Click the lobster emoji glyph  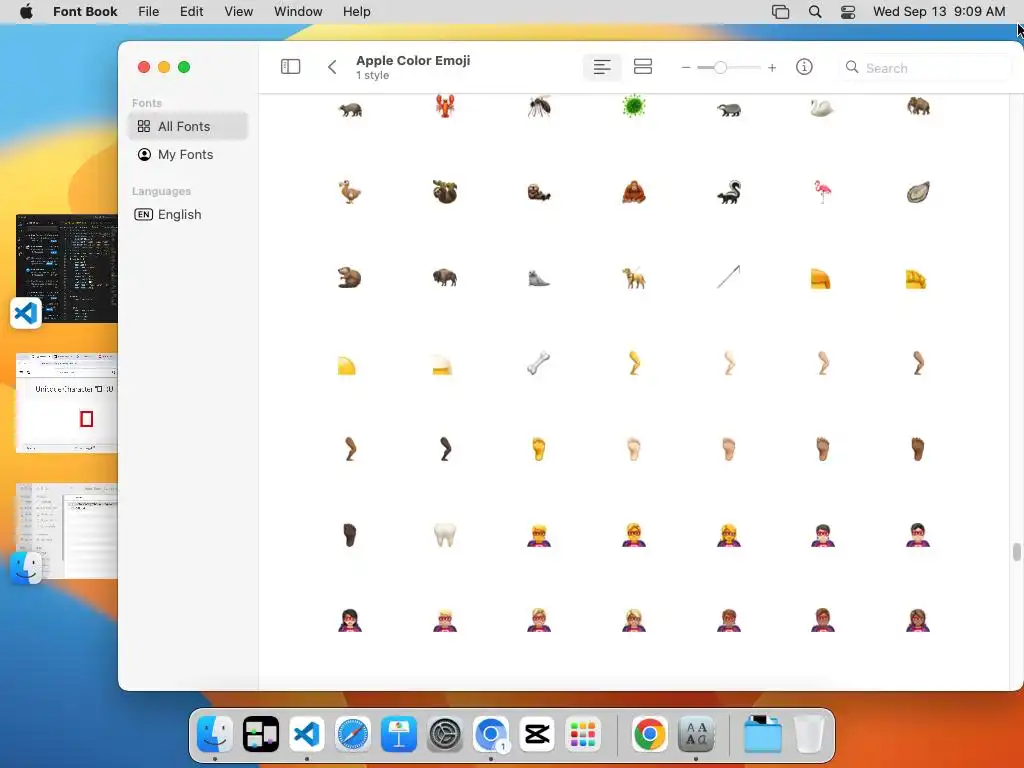point(445,106)
